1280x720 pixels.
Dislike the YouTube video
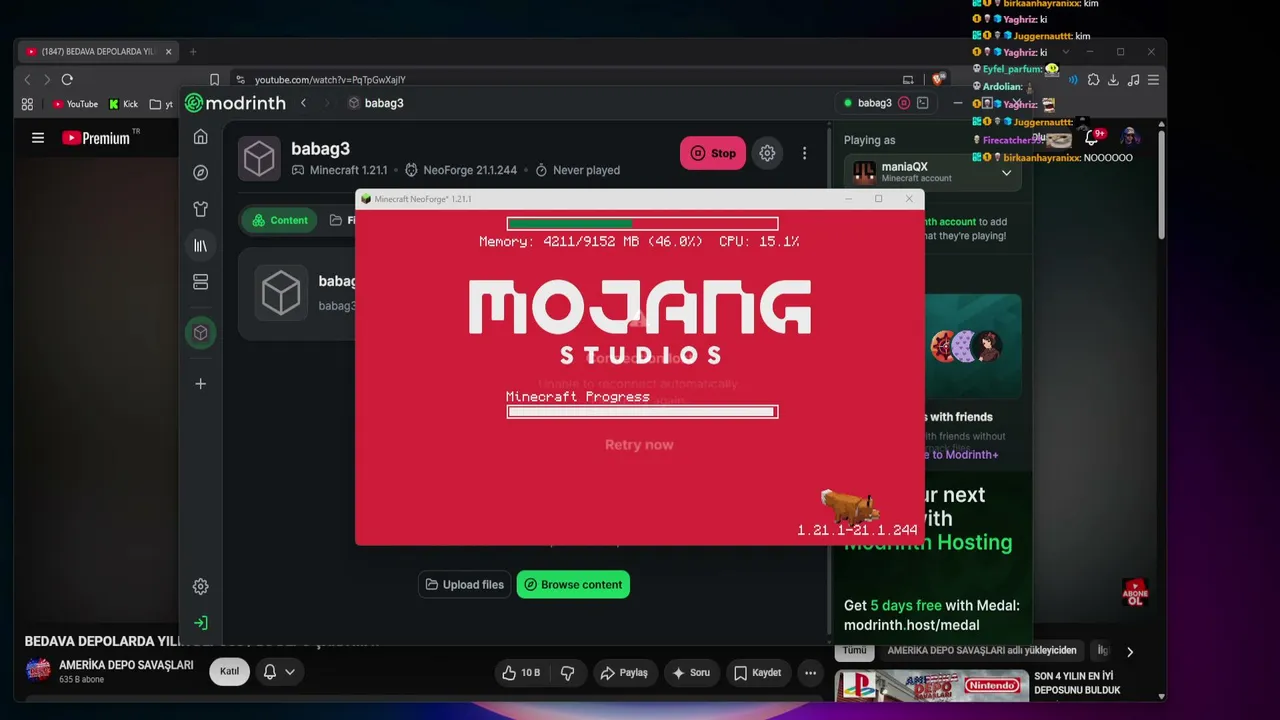(x=567, y=673)
